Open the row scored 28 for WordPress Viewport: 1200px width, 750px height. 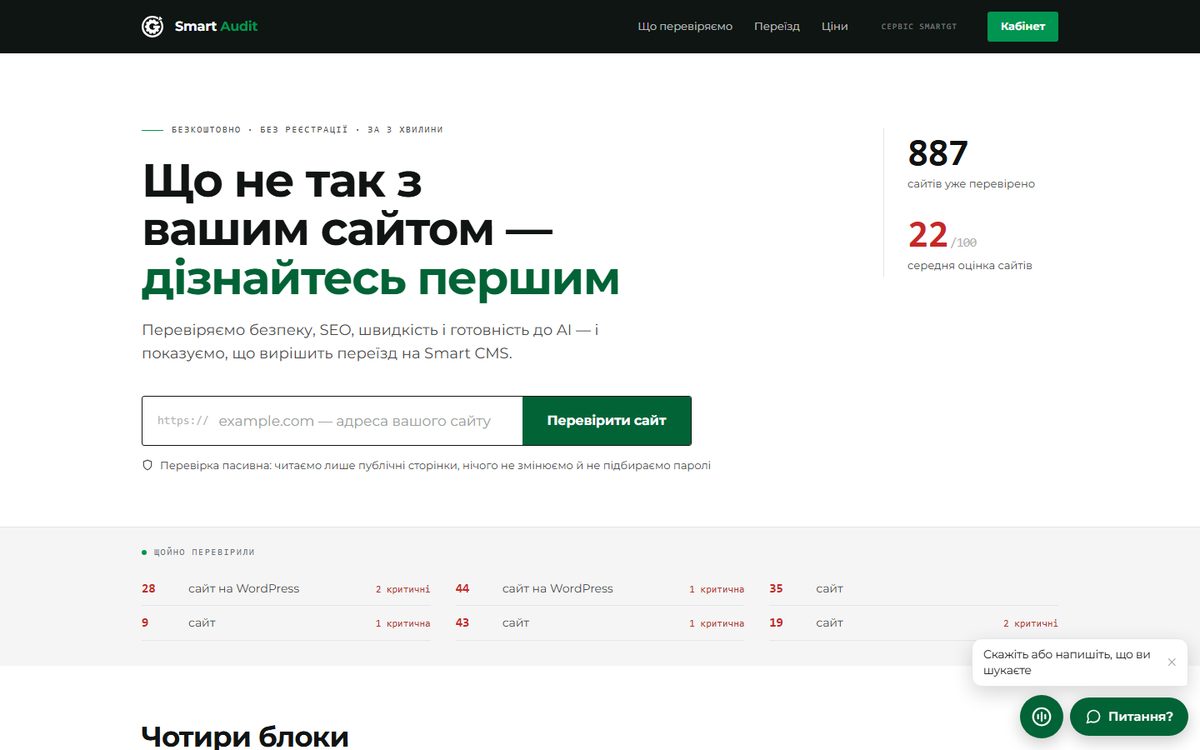tap(286, 589)
